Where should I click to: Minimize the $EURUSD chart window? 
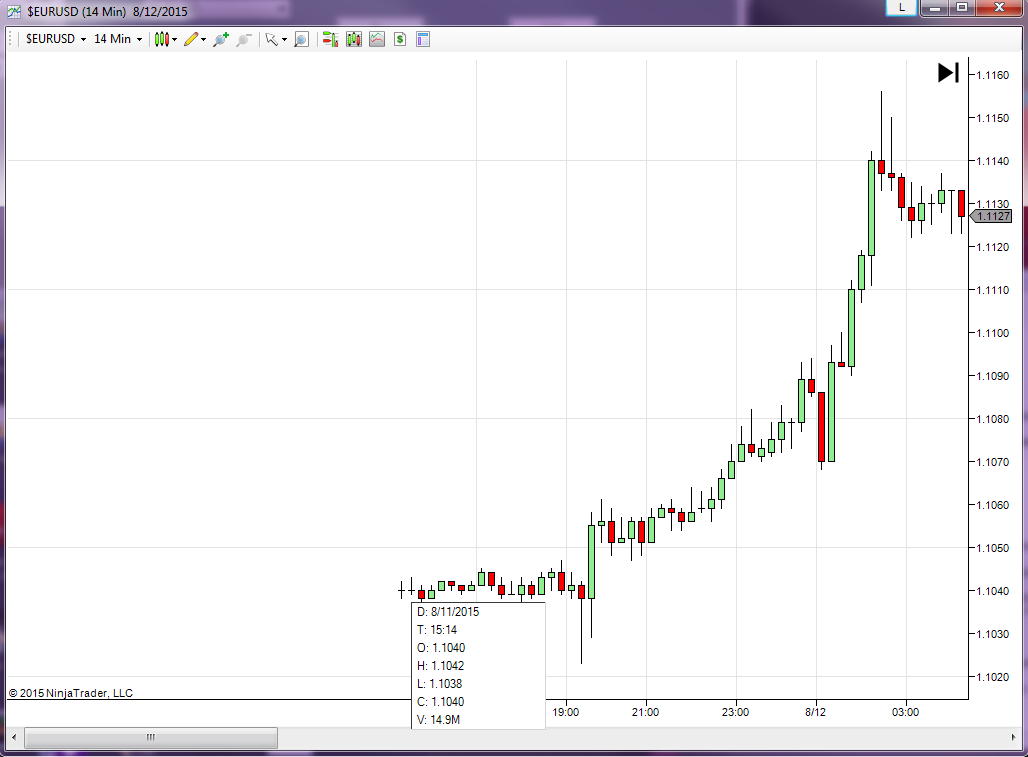coord(934,7)
